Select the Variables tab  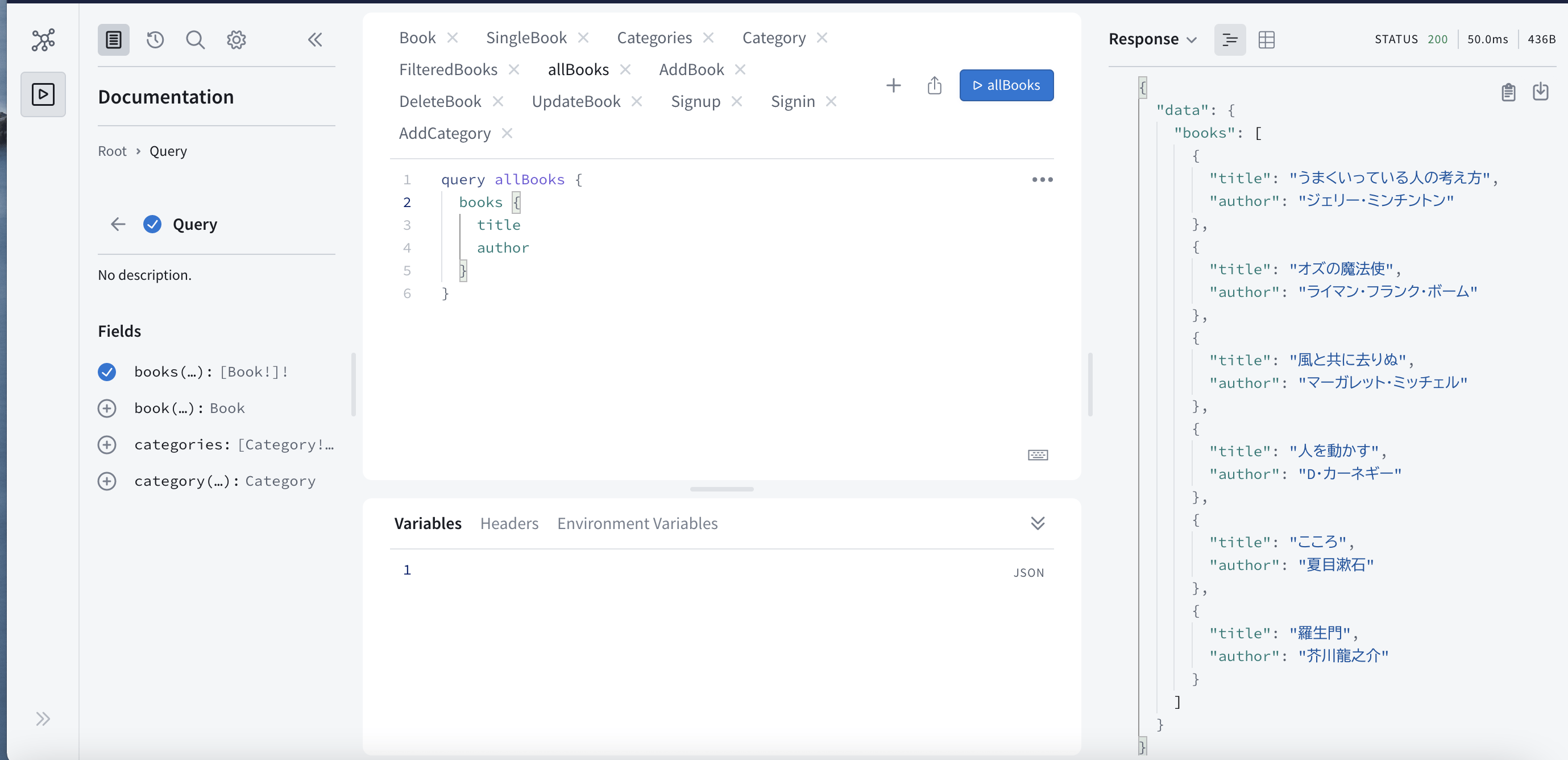click(428, 523)
